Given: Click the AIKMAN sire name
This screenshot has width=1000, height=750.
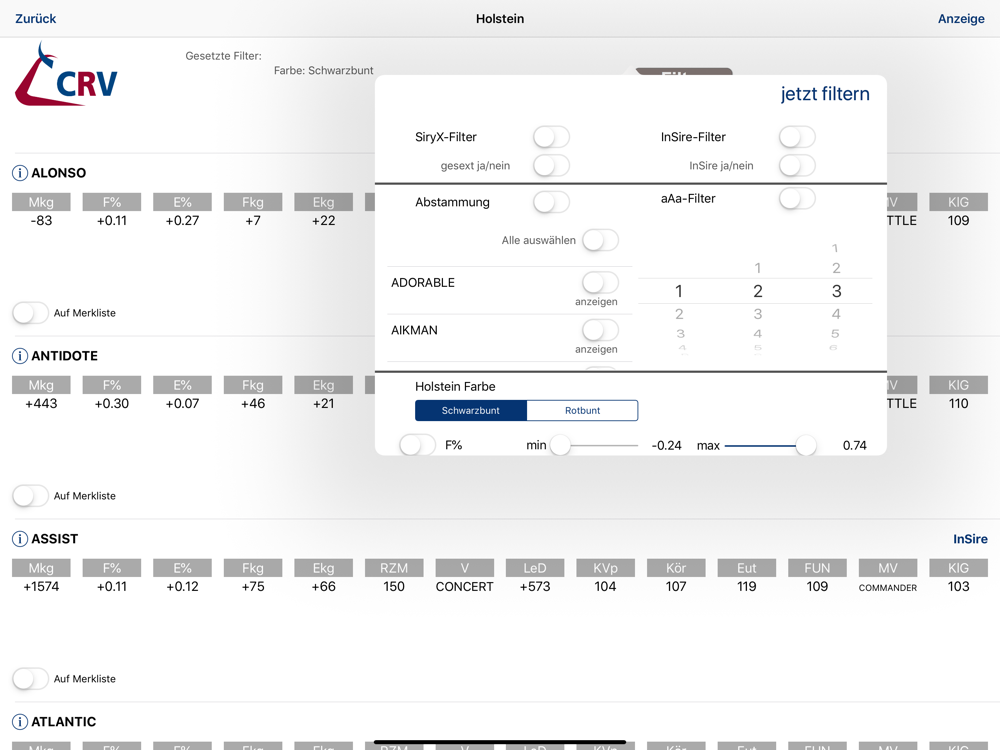Looking at the screenshot, I should pos(415,330).
